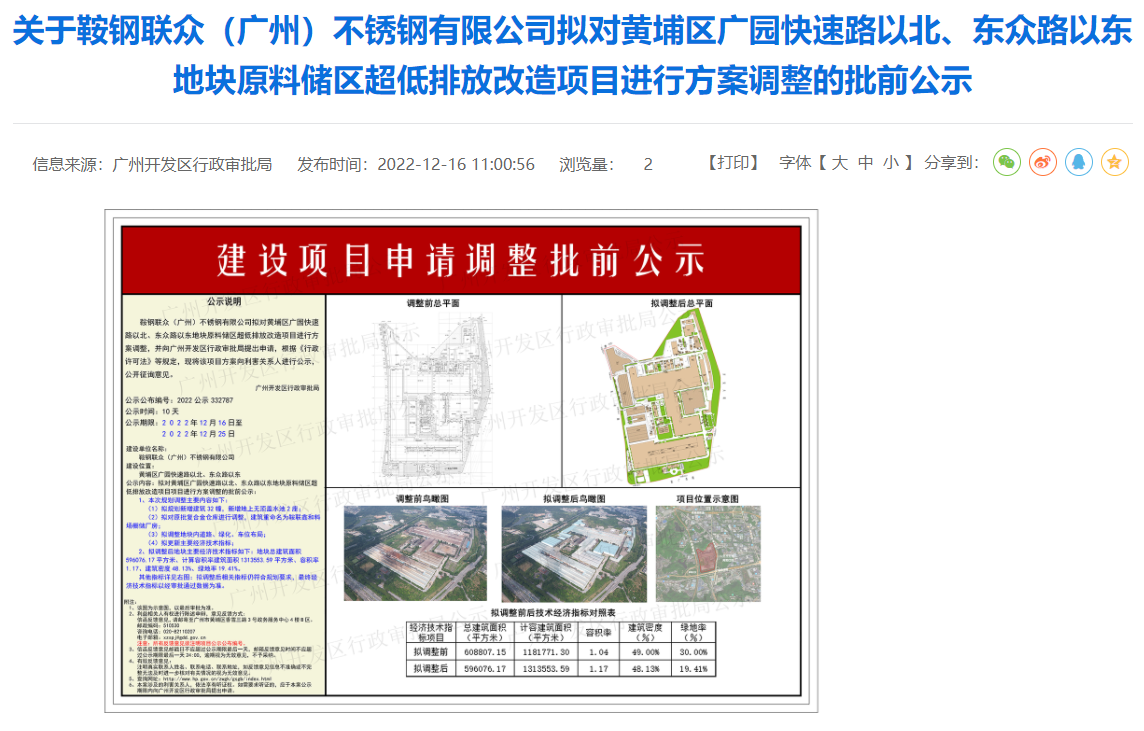
Task: Click the 拟调整前 row header
Action: click(431, 652)
